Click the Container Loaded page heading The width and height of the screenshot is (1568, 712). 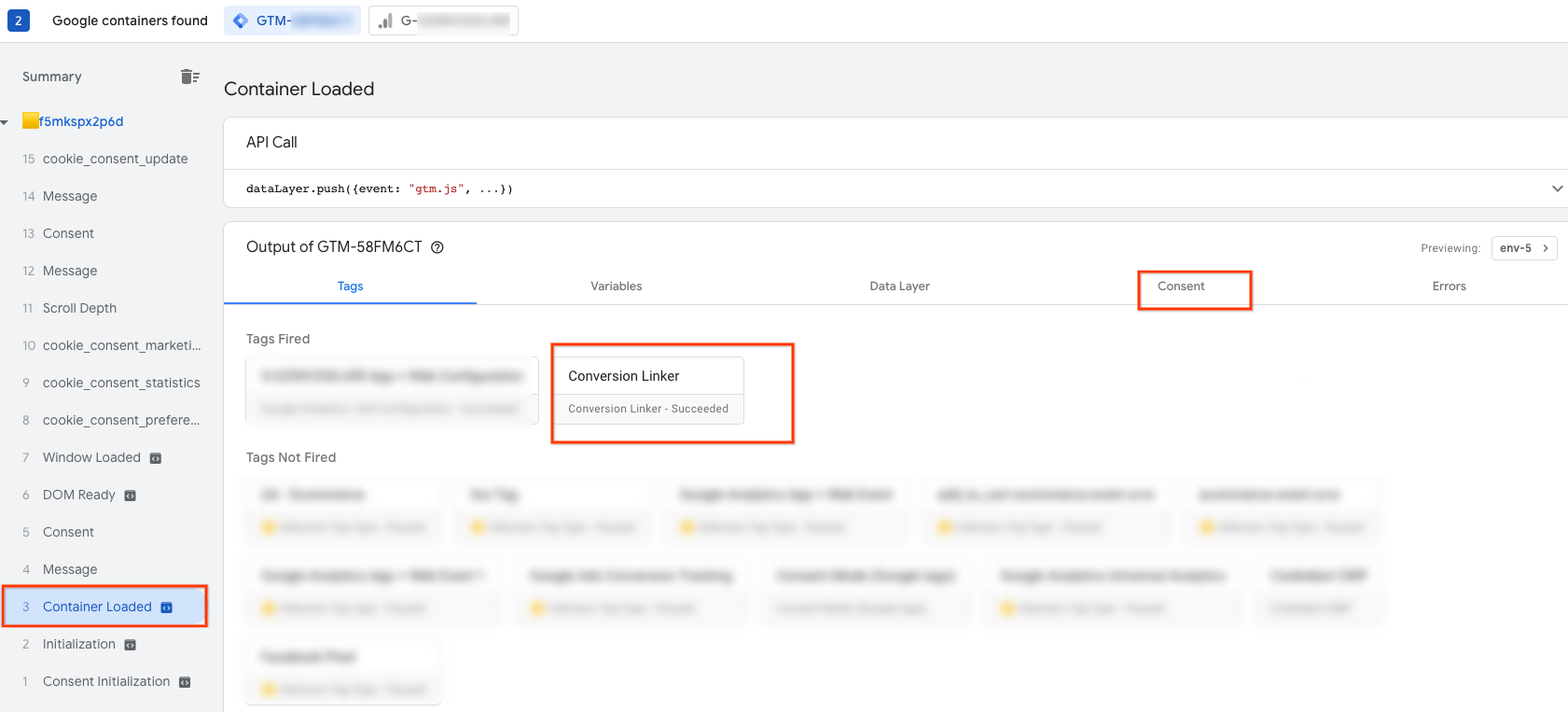tap(299, 89)
